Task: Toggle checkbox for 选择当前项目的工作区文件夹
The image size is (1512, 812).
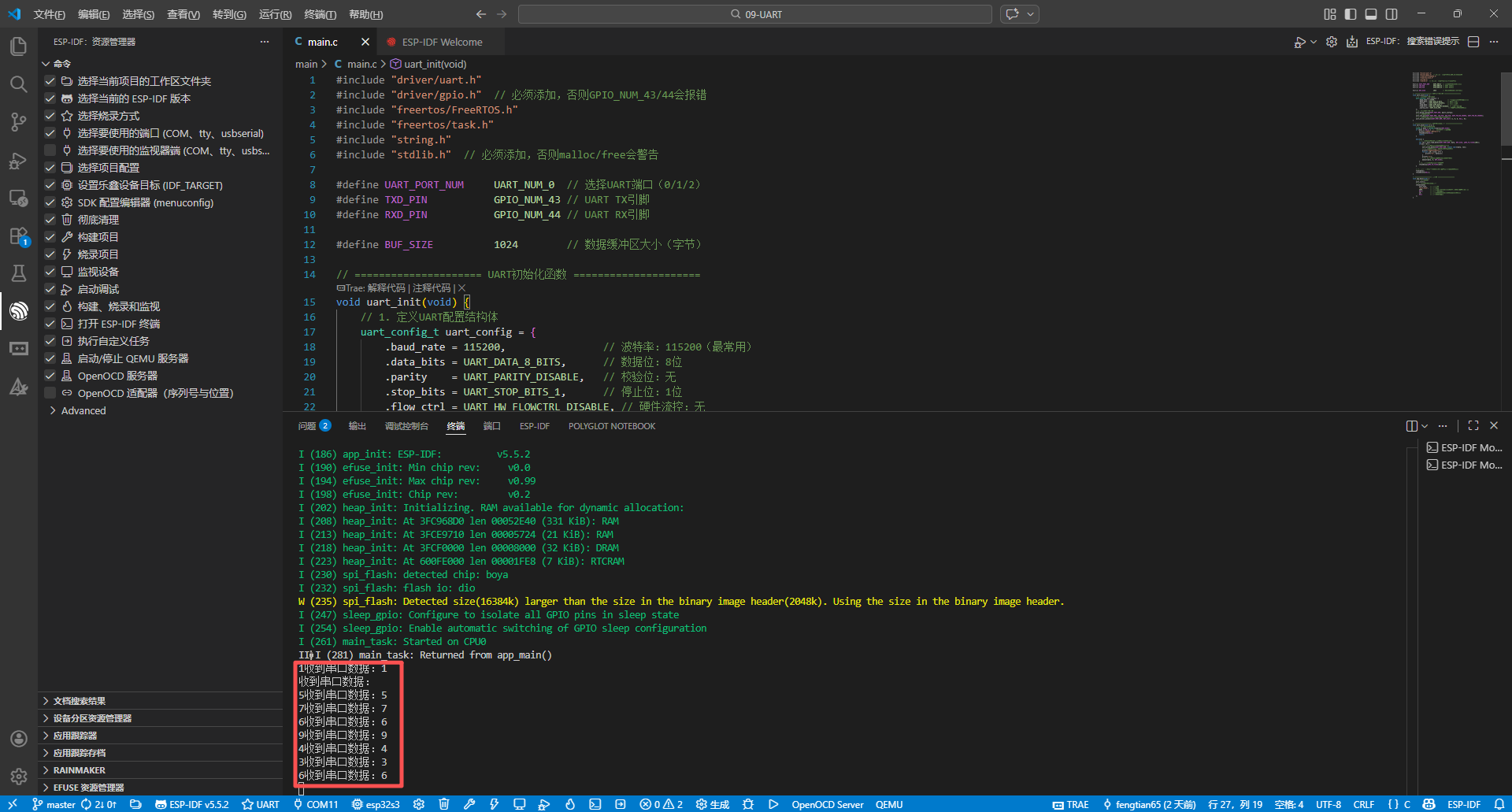Action: coord(50,81)
